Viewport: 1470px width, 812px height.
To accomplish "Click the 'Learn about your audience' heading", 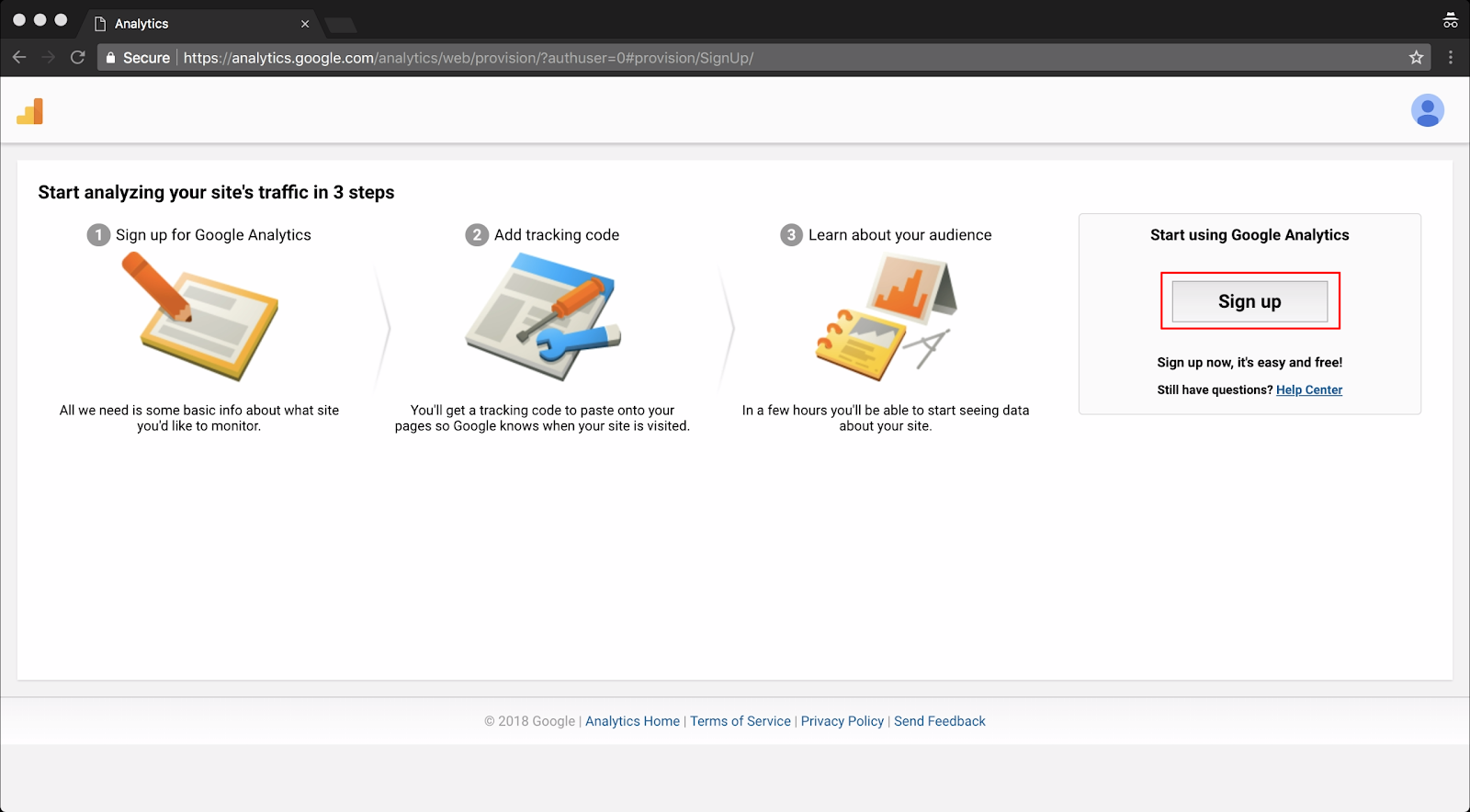I will pyautogui.click(x=900, y=235).
